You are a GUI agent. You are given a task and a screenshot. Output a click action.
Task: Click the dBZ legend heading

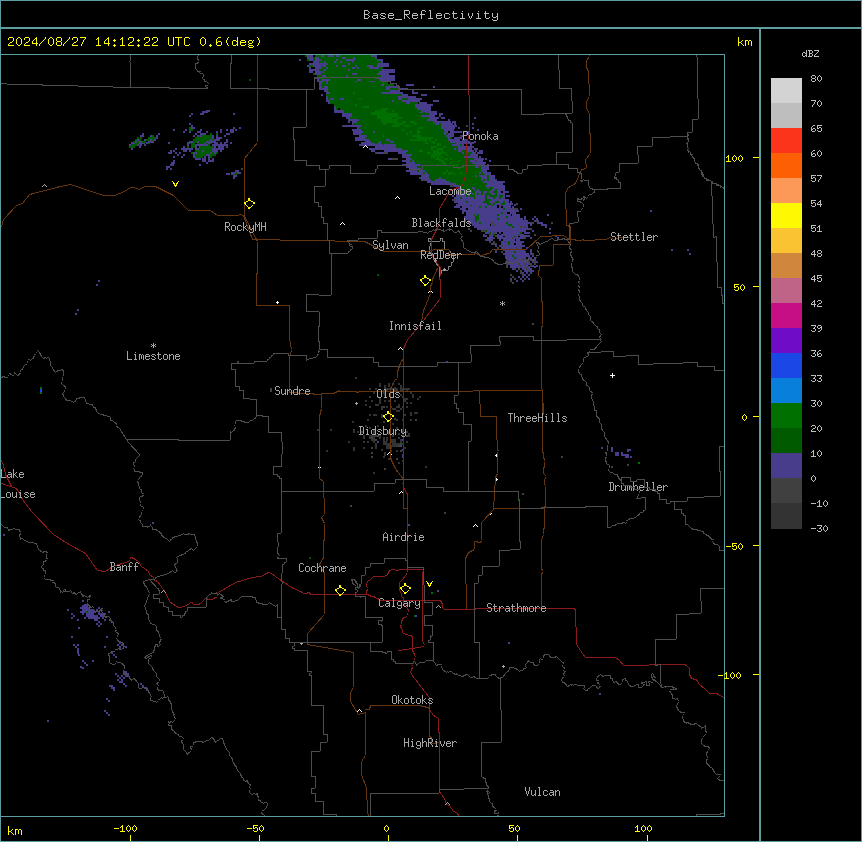[x=810, y=53]
